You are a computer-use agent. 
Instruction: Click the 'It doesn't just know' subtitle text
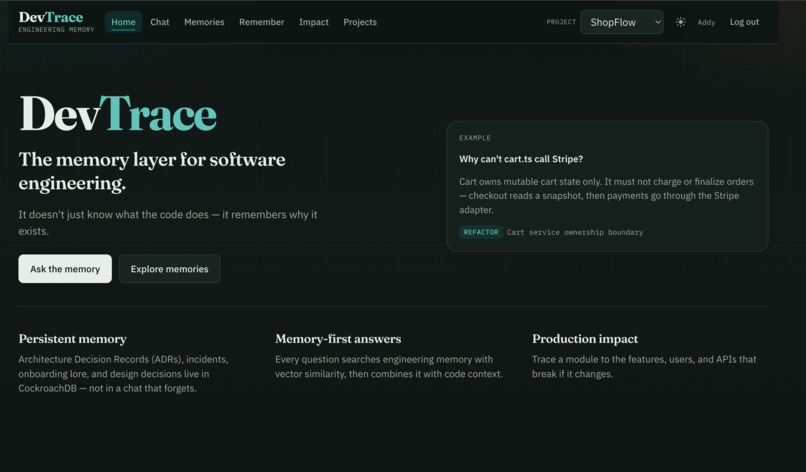(x=168, y=223)
